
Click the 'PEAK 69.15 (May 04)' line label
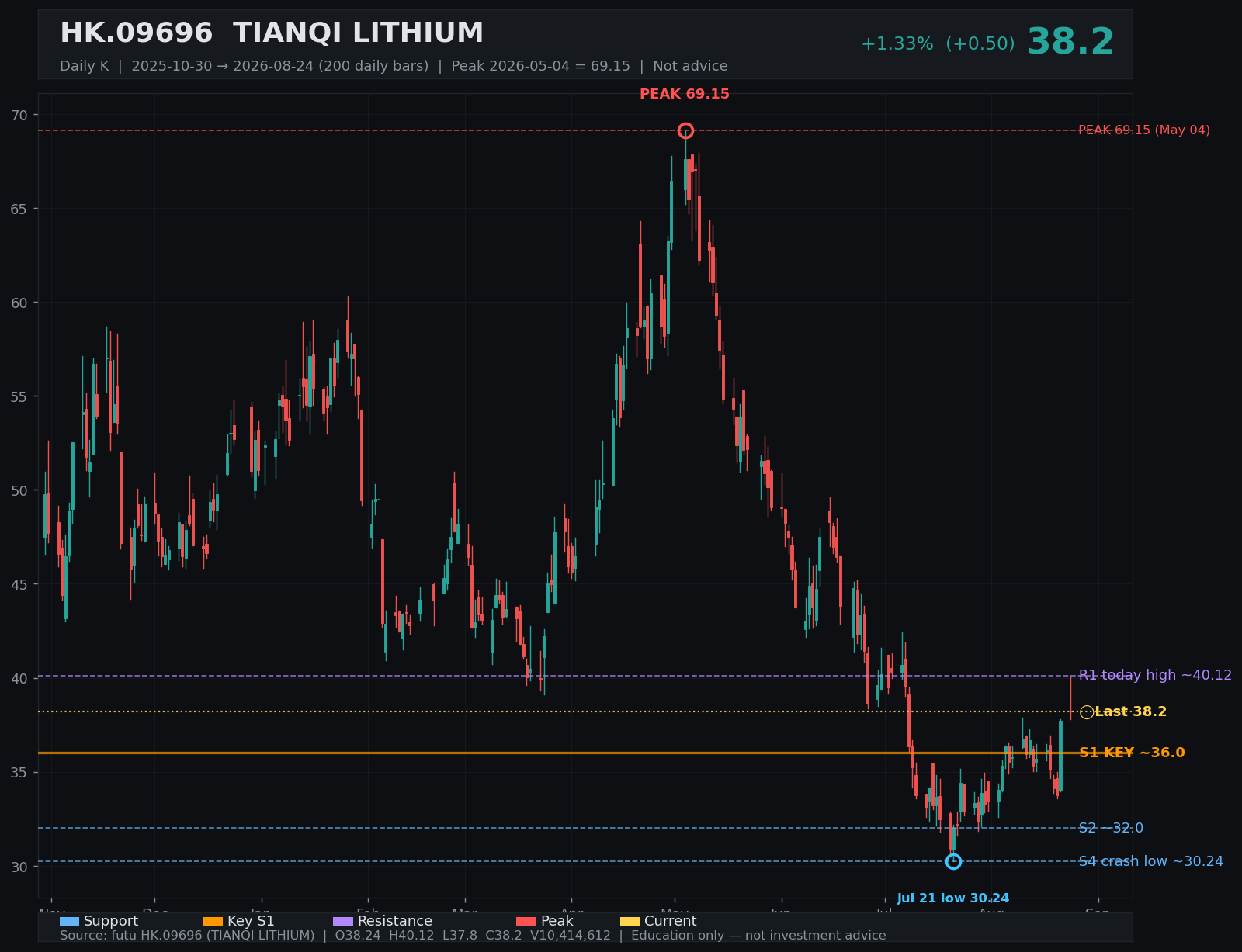[1144, 130]
